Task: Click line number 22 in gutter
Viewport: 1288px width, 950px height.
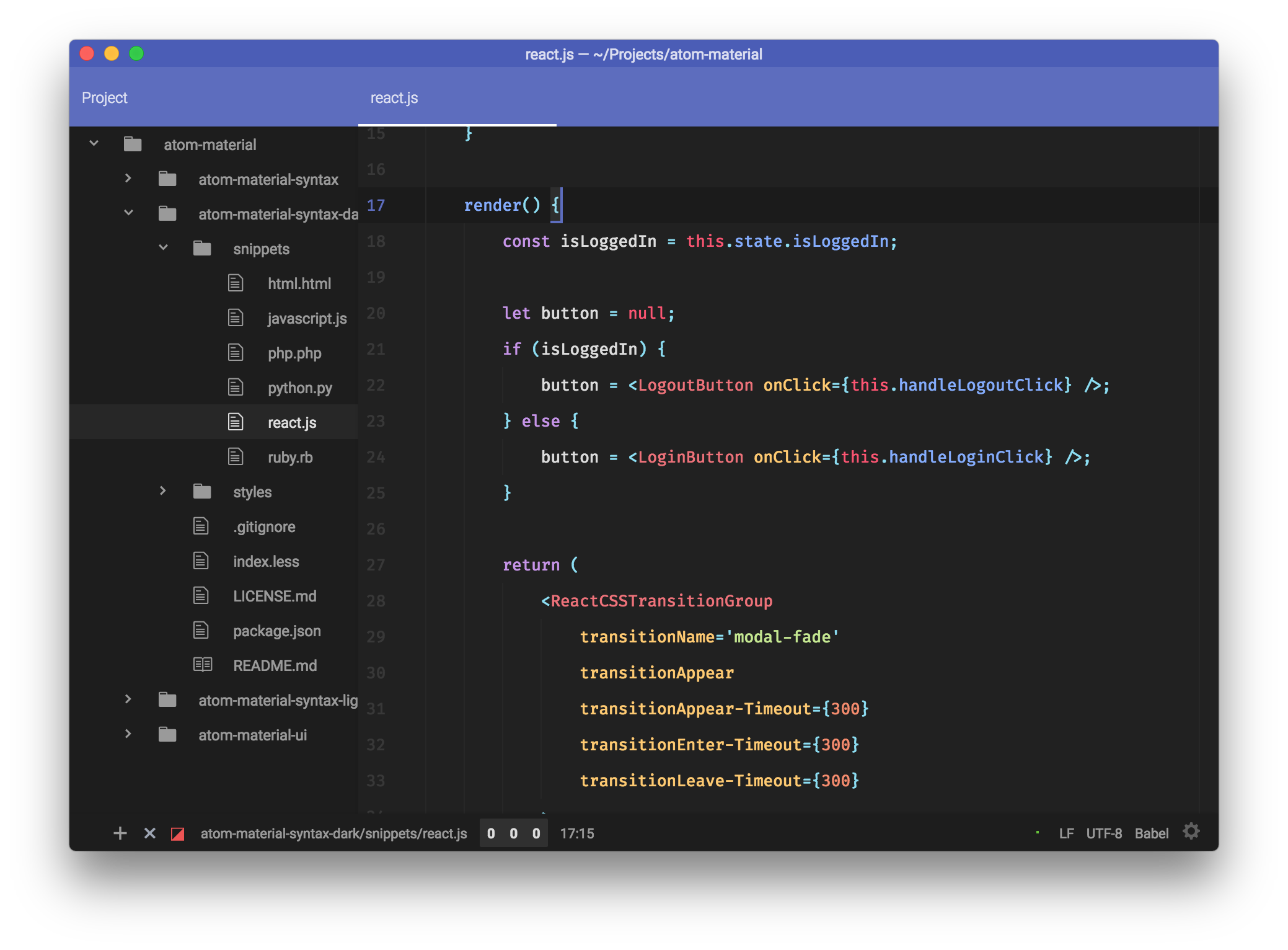Action: (376, 385)
